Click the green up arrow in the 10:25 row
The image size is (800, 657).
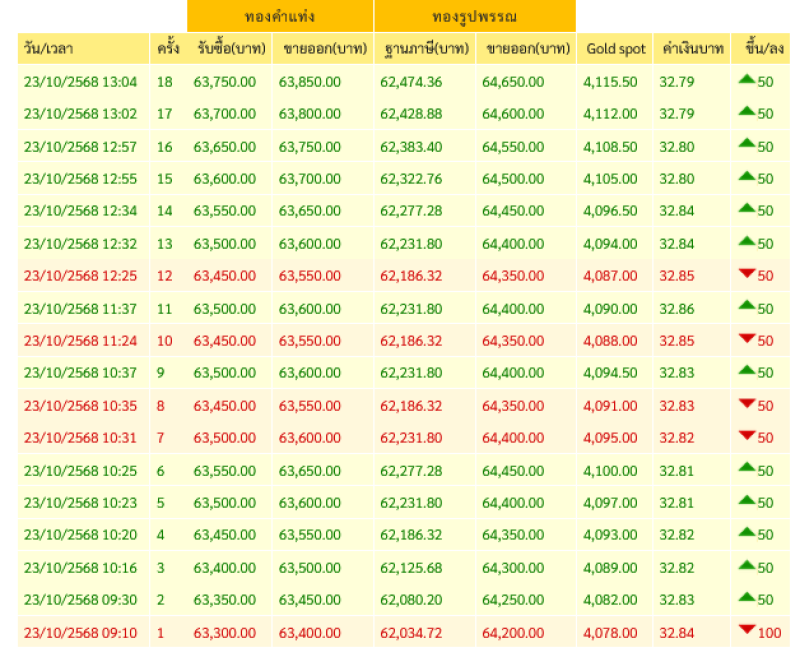(x=746, y=469)
